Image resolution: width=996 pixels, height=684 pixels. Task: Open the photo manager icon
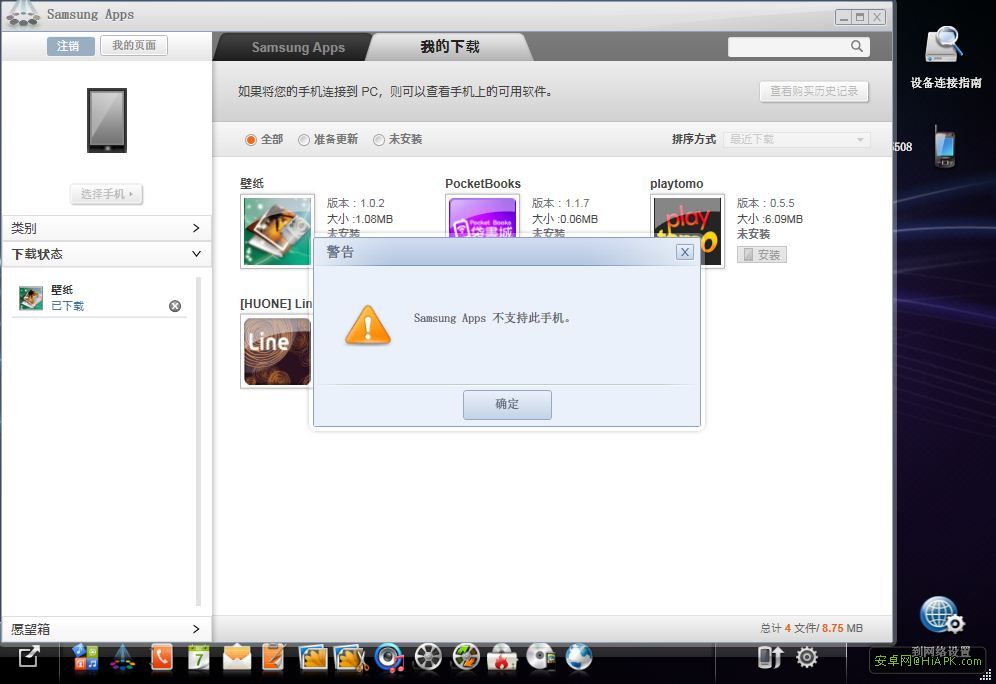[x=313, y=657]
